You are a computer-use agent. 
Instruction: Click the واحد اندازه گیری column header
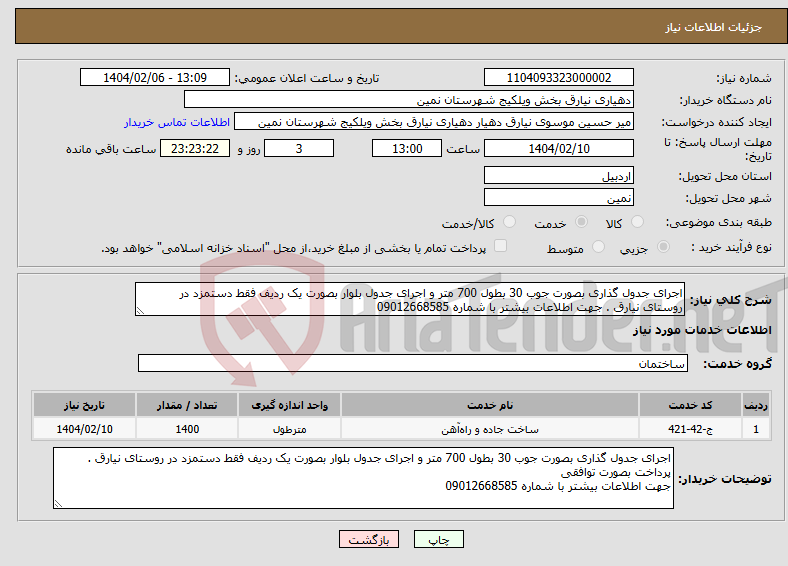(289, 405)
